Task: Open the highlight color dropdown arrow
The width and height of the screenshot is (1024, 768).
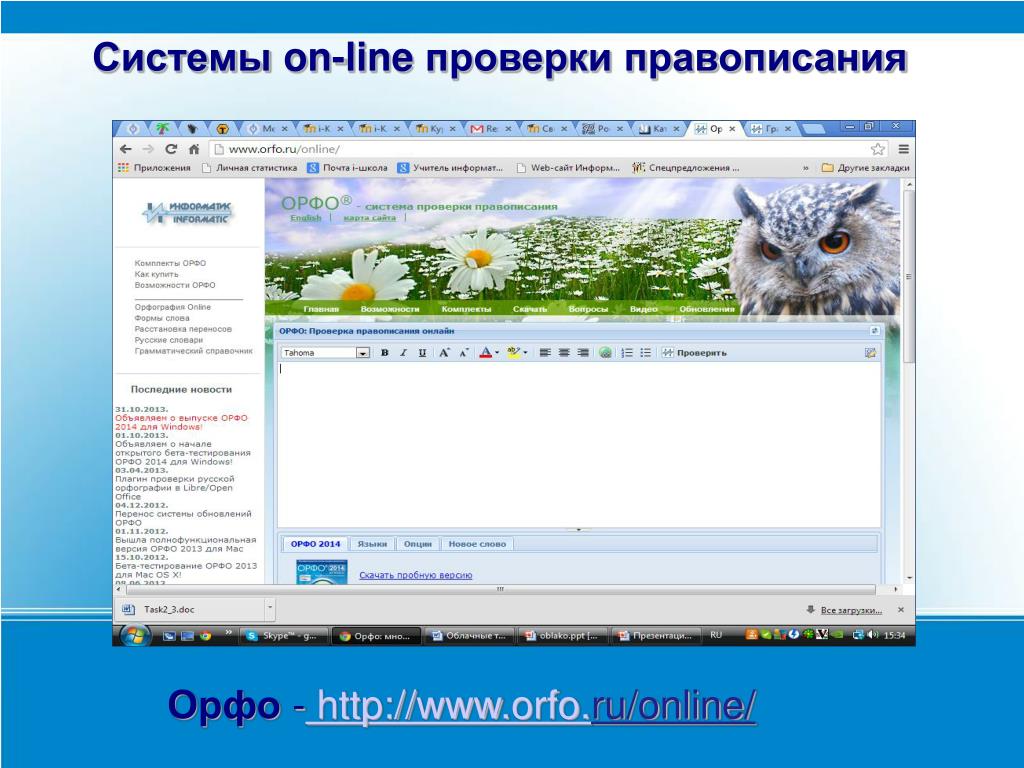Action: coord(526,353)
